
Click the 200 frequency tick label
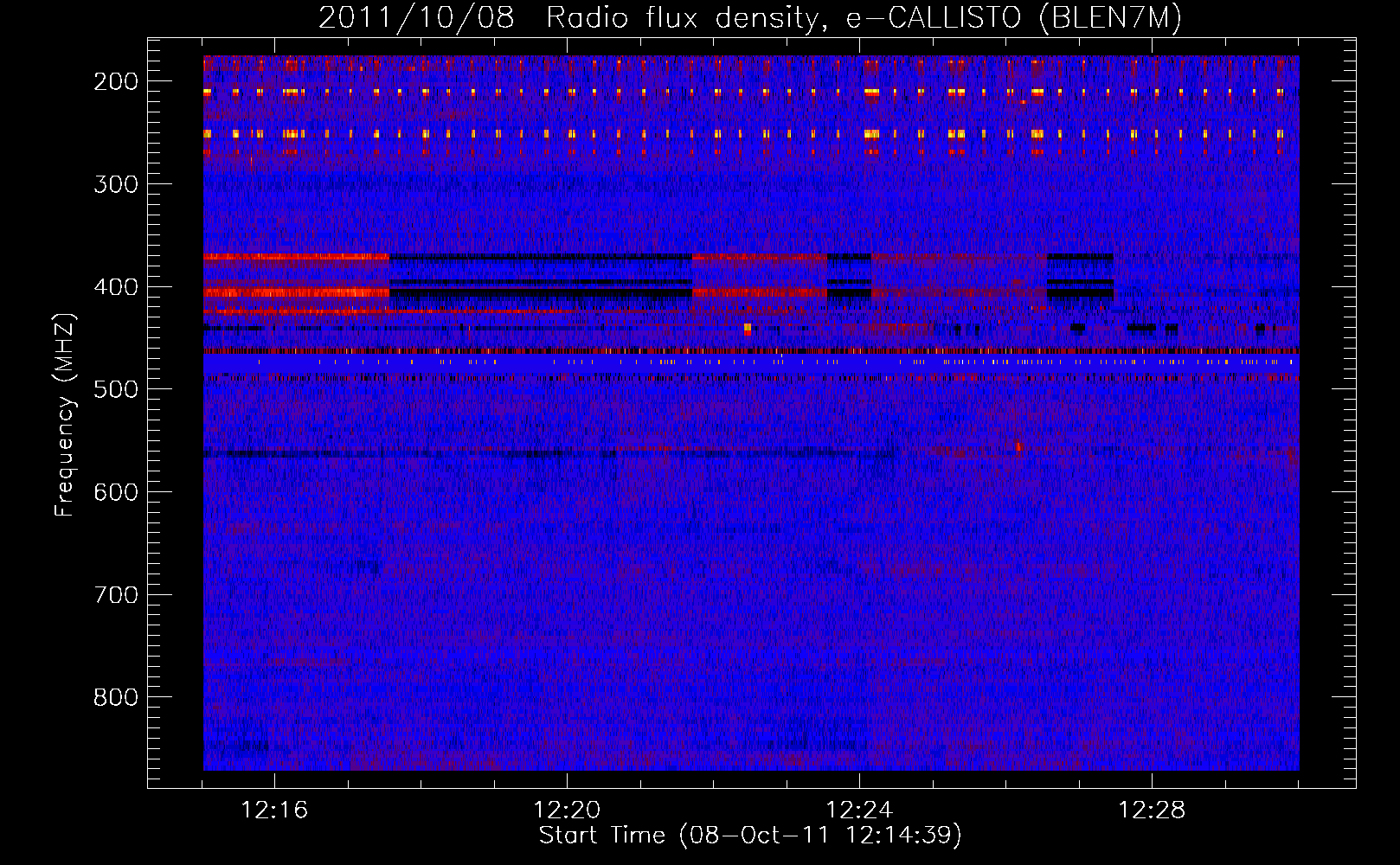pos(116,81)
